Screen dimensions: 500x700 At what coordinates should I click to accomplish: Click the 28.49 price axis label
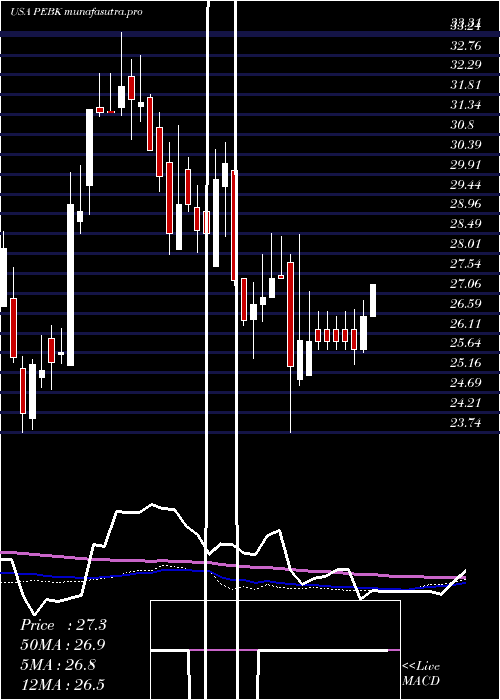[466, 224]
